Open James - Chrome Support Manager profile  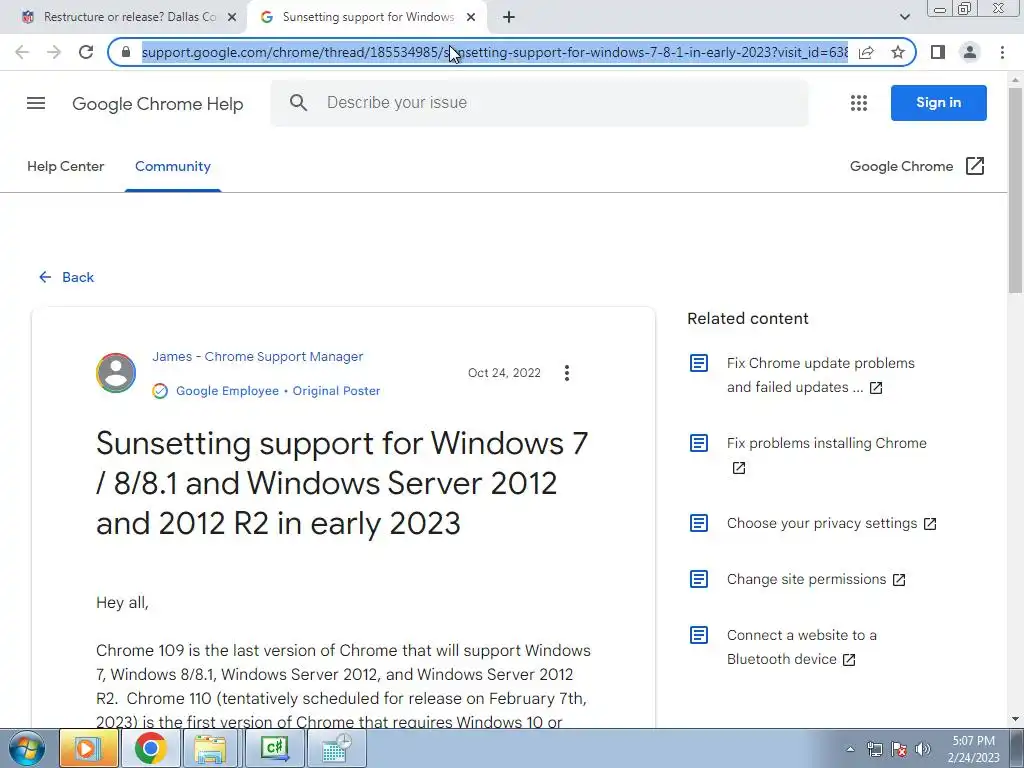tap(257, 357)
